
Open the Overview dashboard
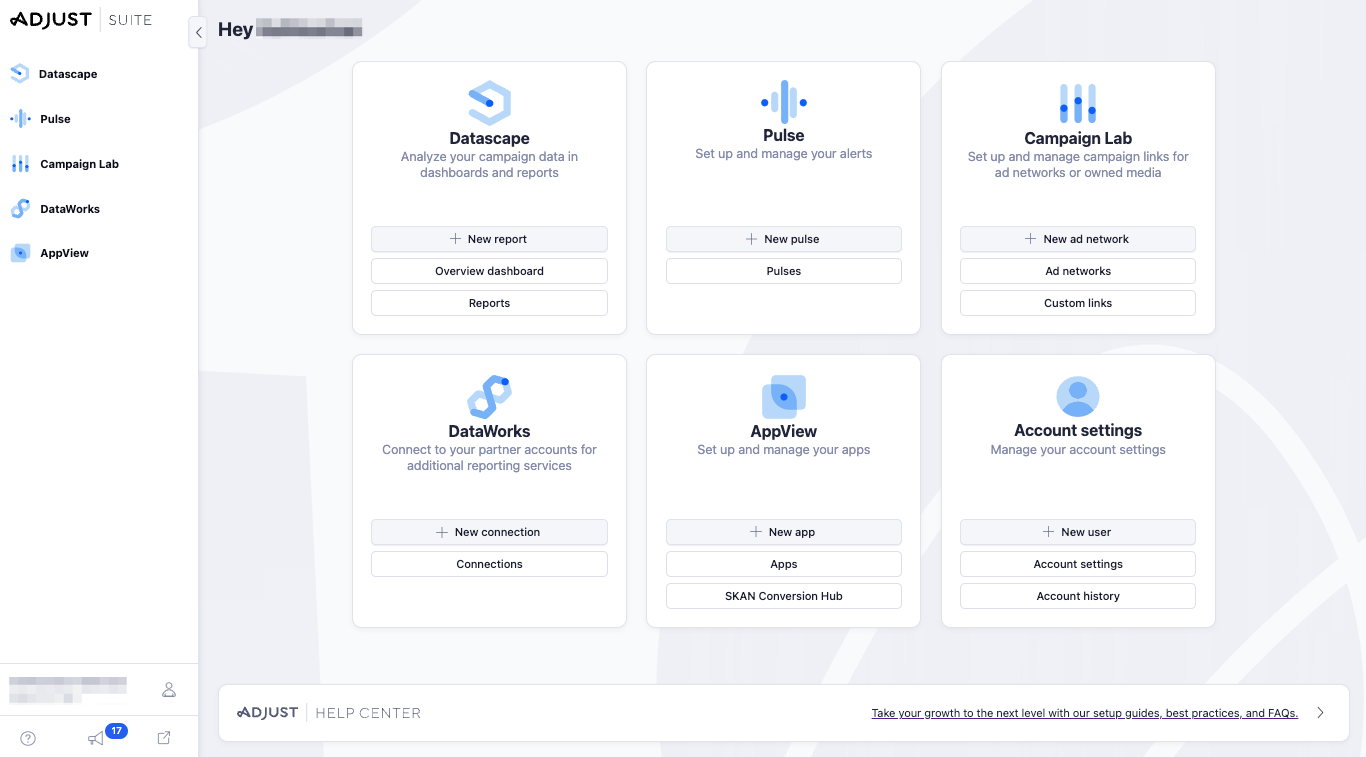tap(489, 271)
